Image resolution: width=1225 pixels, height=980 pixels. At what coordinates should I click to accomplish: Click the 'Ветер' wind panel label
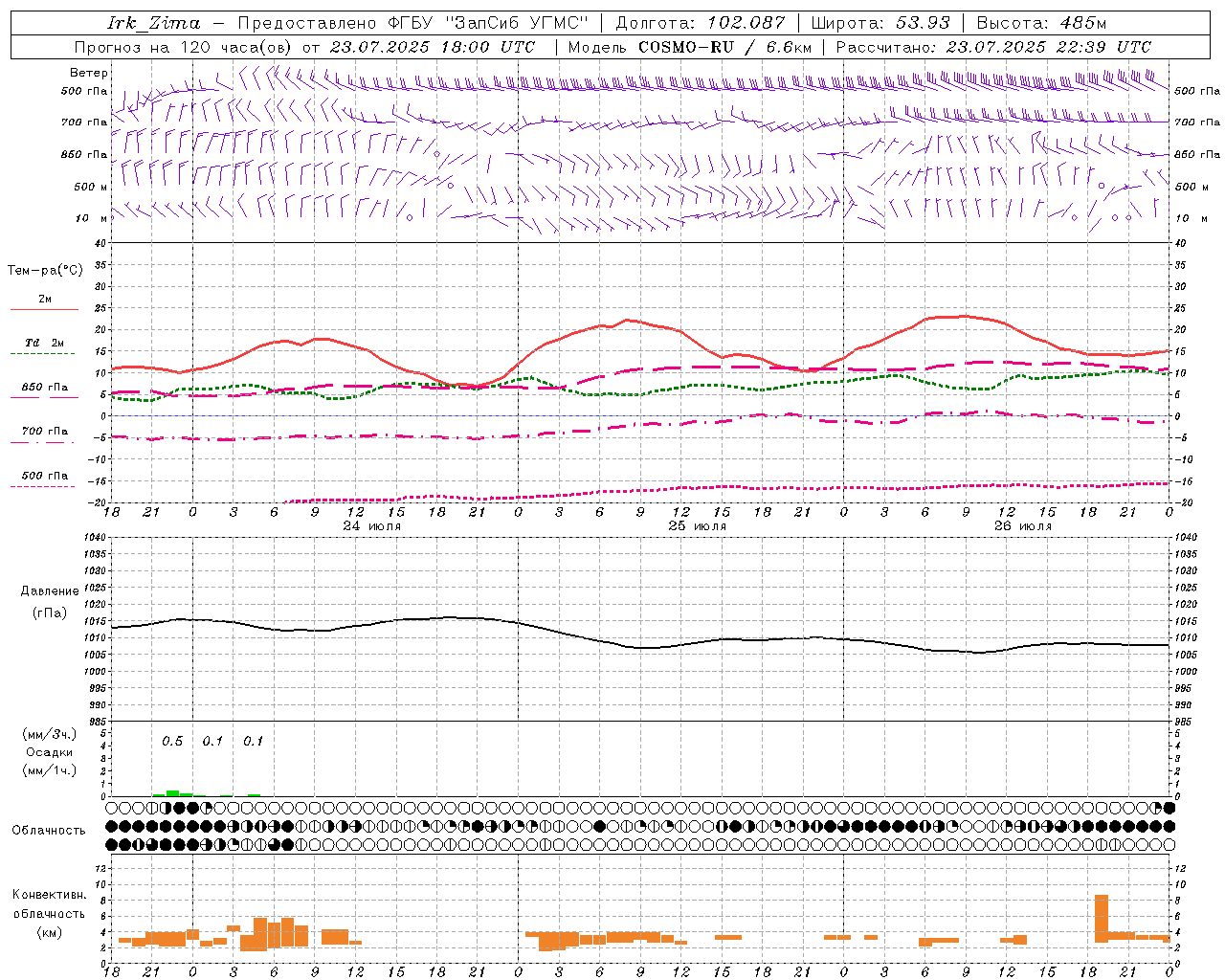tap(89, 73)
